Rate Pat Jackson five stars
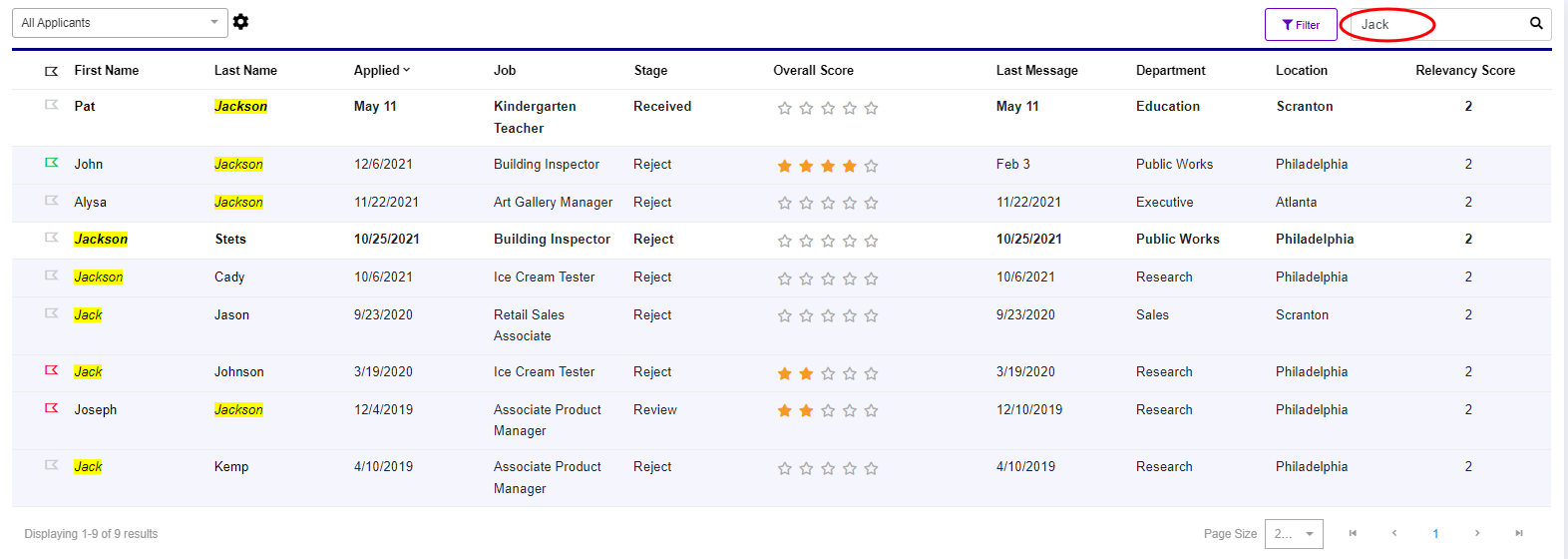The image size is (1568, 559). point(871,108)
